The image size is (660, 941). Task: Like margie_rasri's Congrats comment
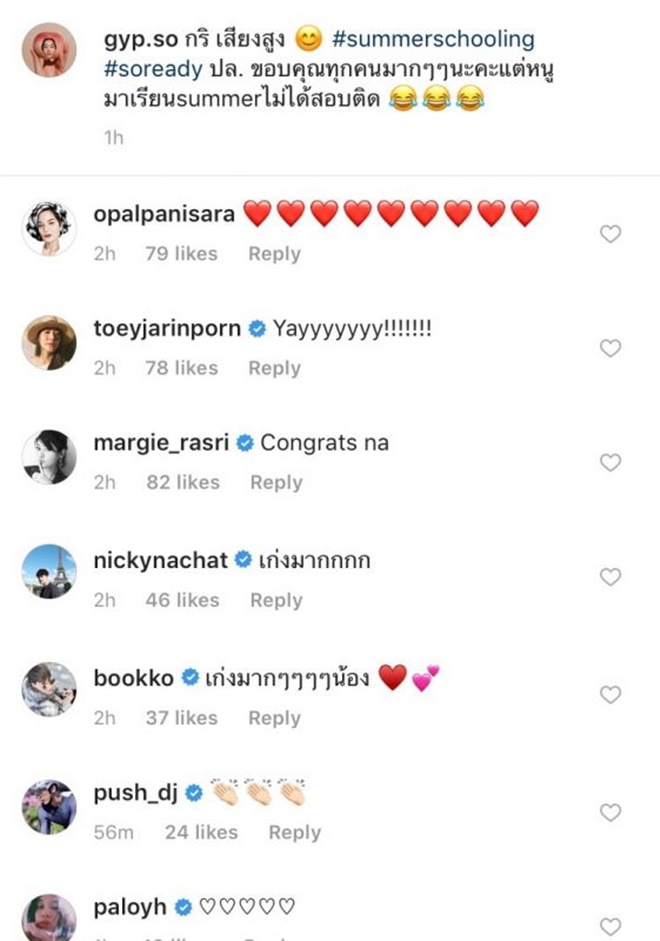click(610, 462)
